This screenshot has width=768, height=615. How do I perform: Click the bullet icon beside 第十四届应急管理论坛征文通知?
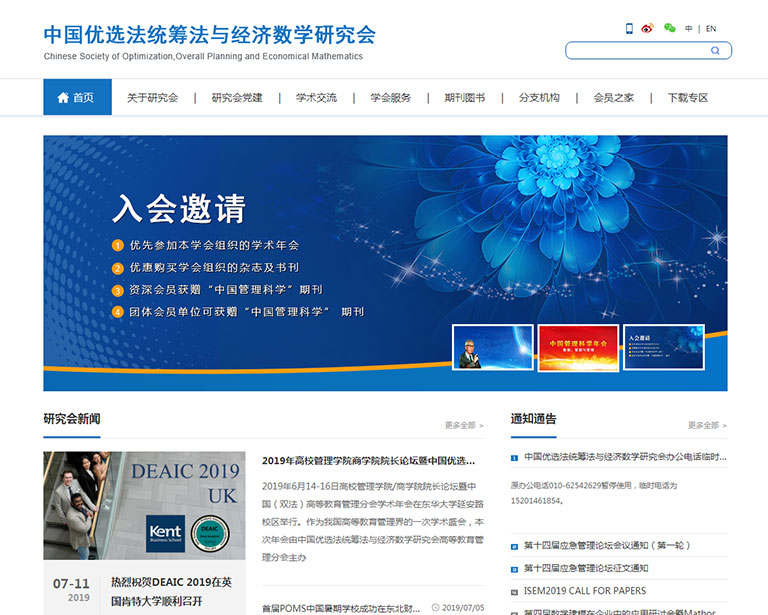(x=514, y=569)
